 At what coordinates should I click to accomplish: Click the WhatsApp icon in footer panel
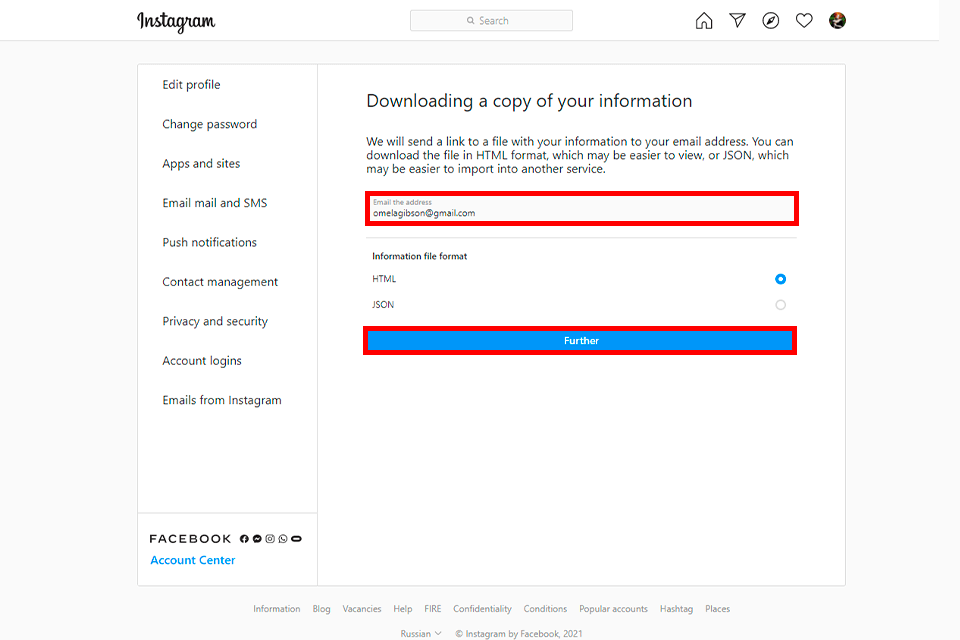coord(283,539)
